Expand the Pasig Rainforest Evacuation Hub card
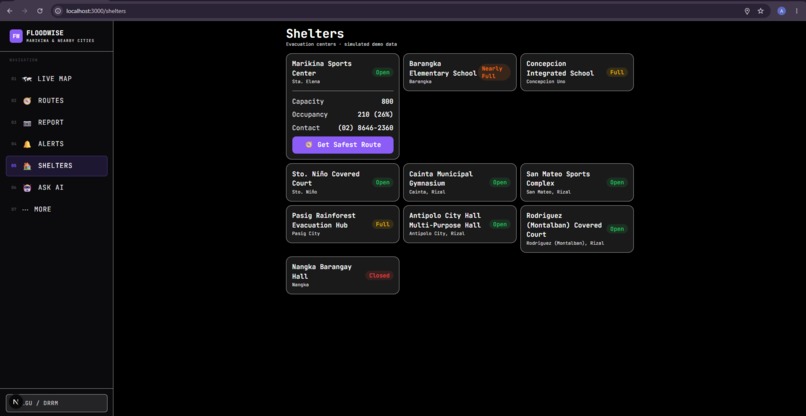 pyautogui.click(x=343, y=224)
